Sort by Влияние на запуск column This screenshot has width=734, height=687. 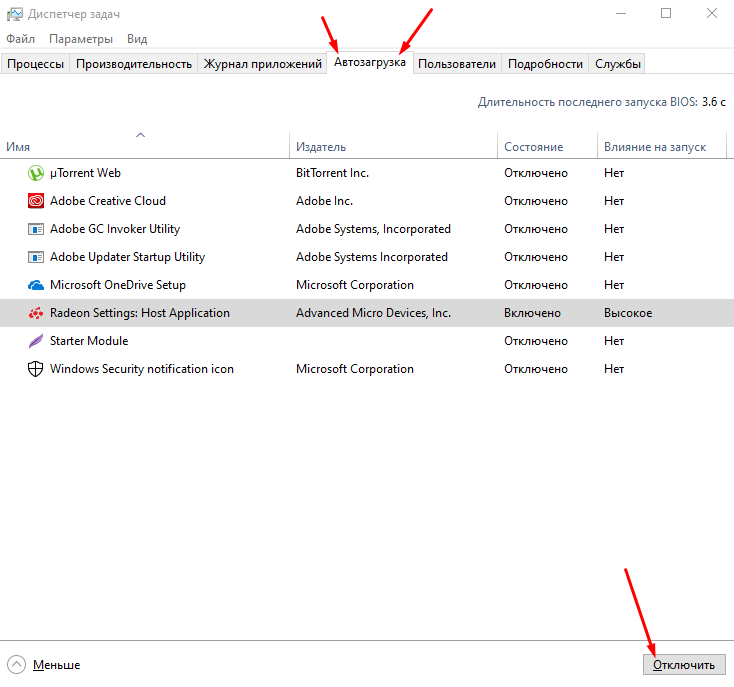[662, 147]
